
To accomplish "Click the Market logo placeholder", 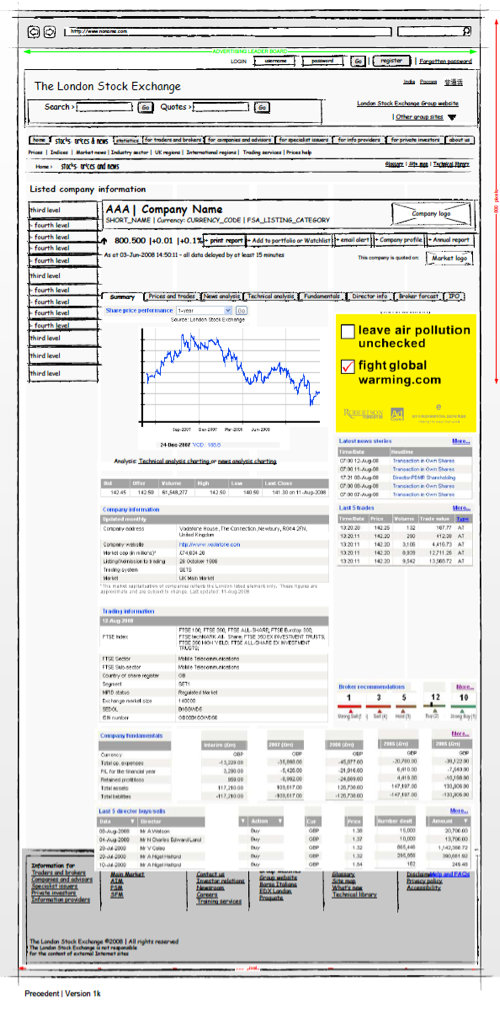I will pyautogui.click(x=449, y=258).
